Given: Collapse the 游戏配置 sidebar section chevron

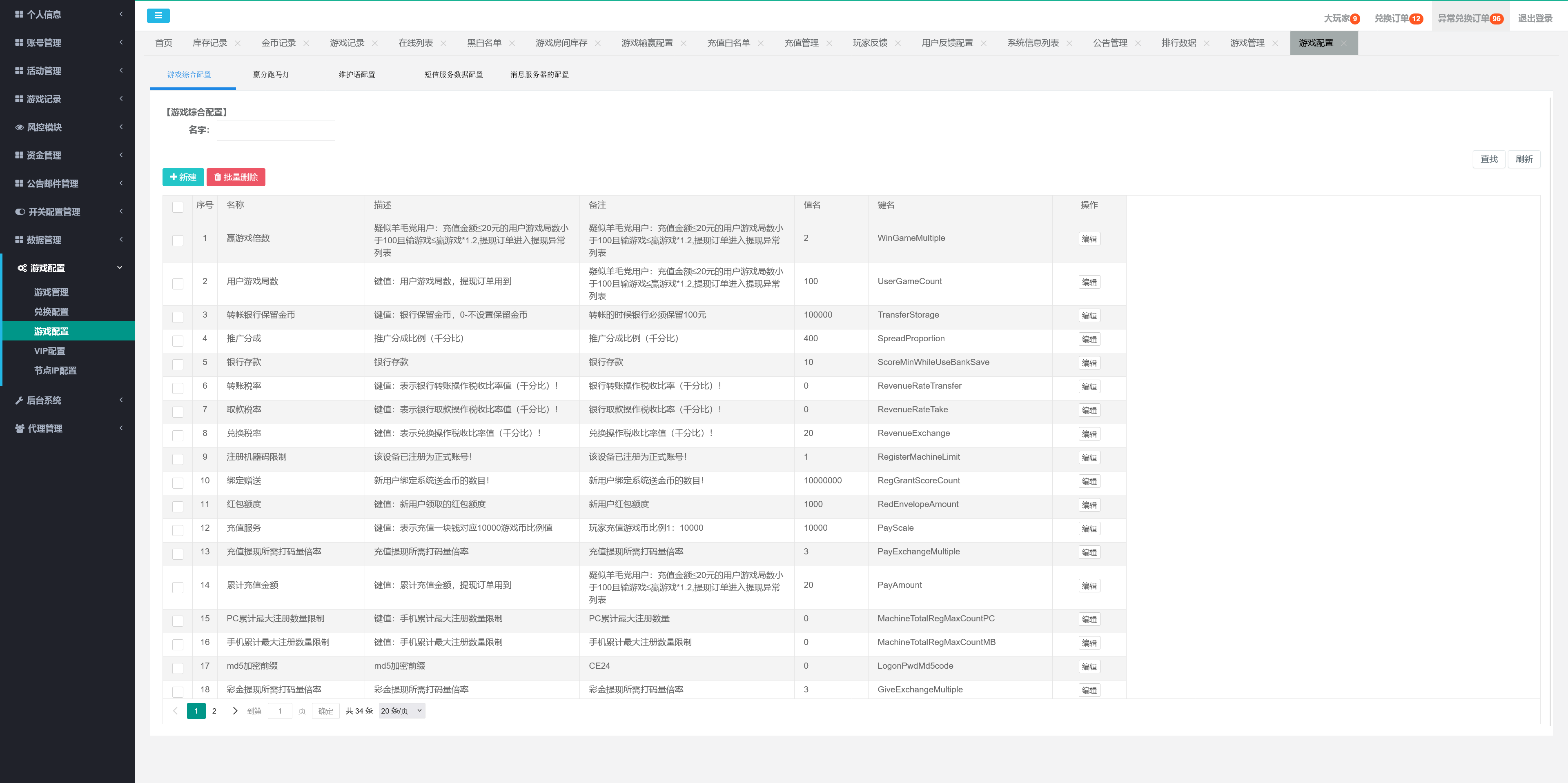Looking at the screenshot, I should pos(120,268).
